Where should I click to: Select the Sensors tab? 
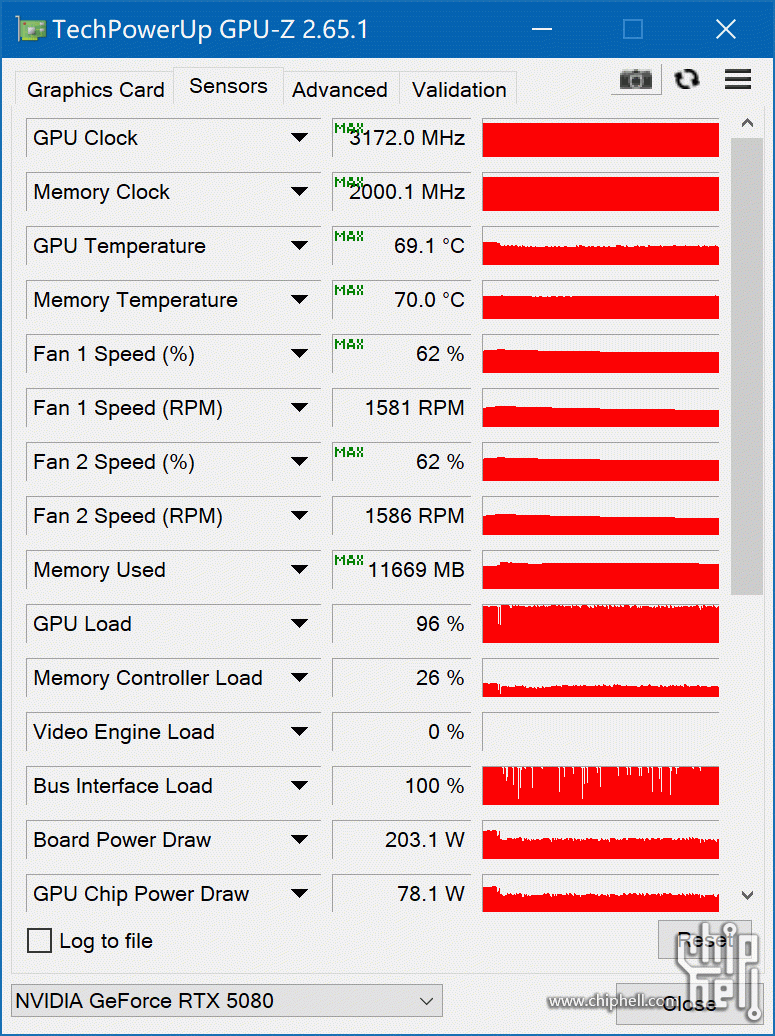tap(229, 86)
